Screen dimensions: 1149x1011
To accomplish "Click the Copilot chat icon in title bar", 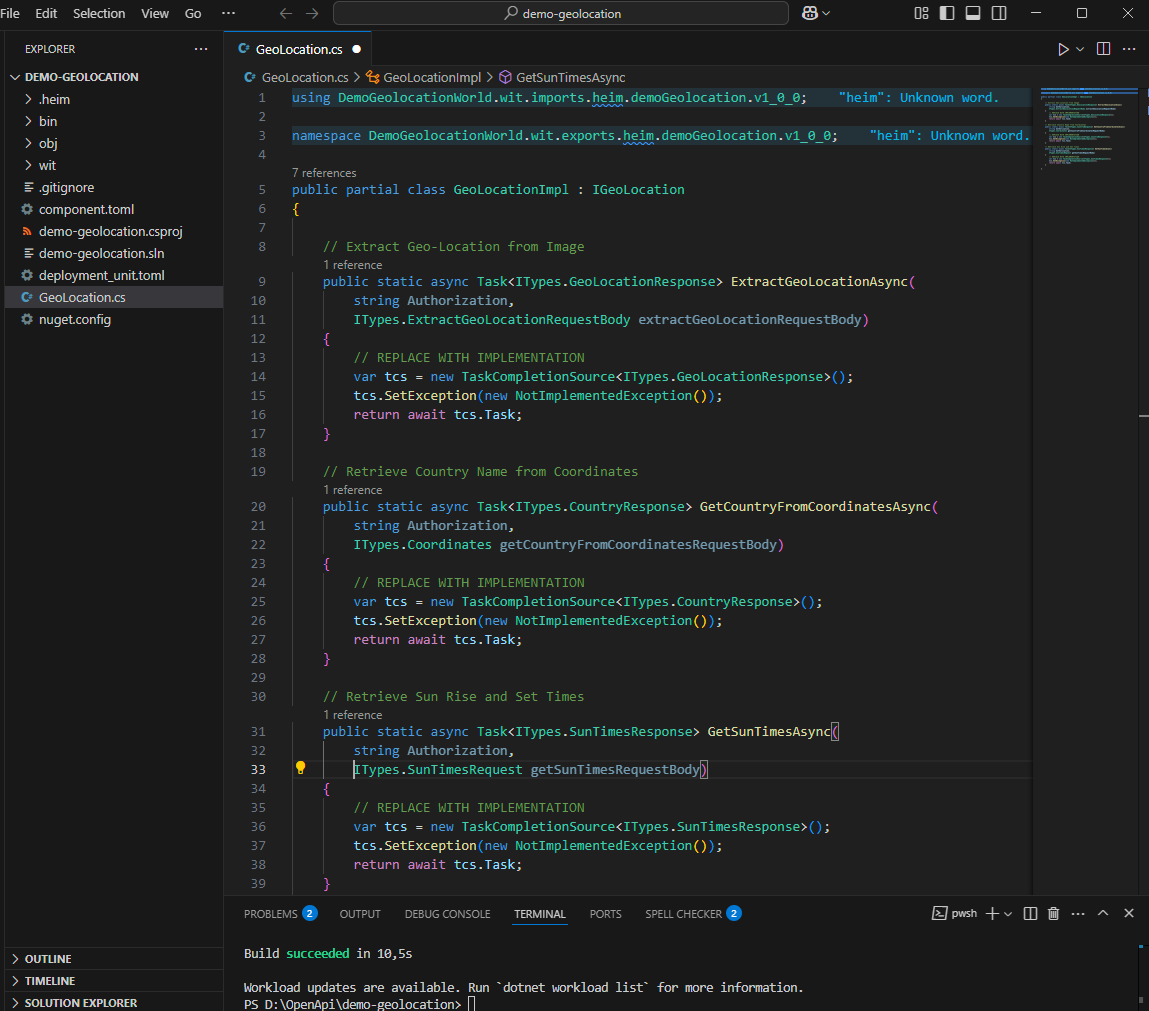I will [810, 13].
